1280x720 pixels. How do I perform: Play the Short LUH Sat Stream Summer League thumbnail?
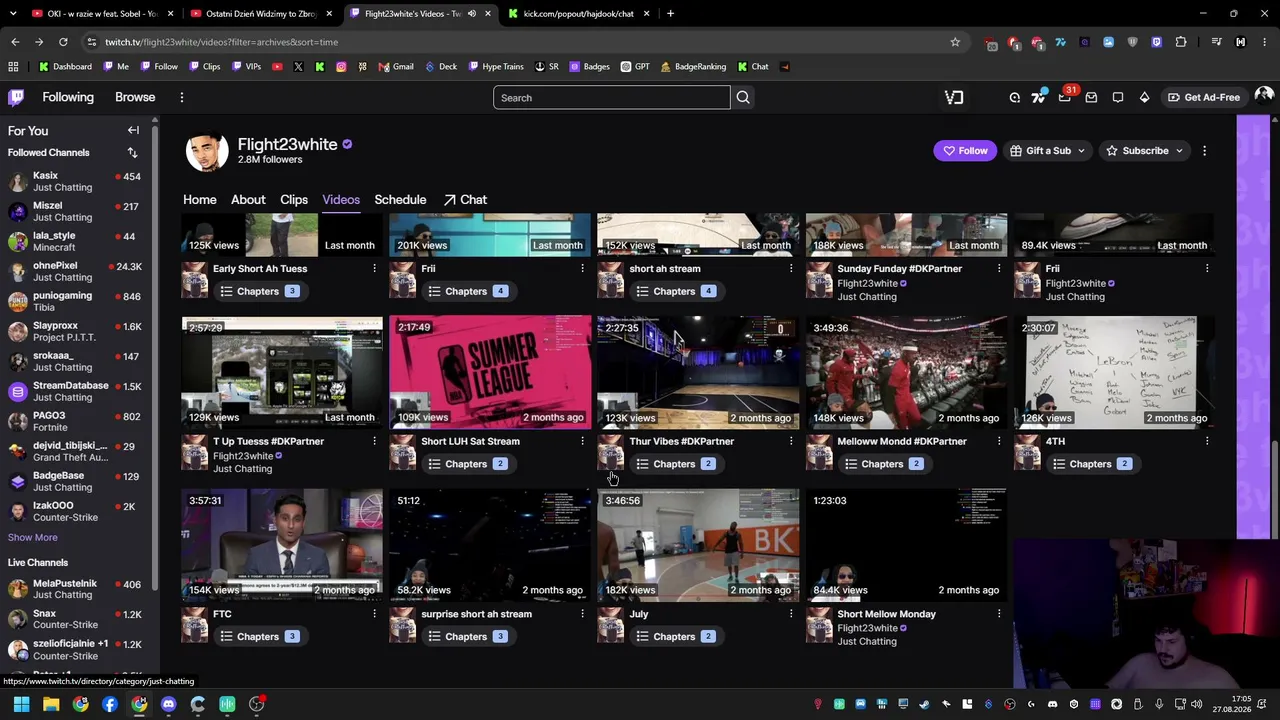(x=490, y=372)
